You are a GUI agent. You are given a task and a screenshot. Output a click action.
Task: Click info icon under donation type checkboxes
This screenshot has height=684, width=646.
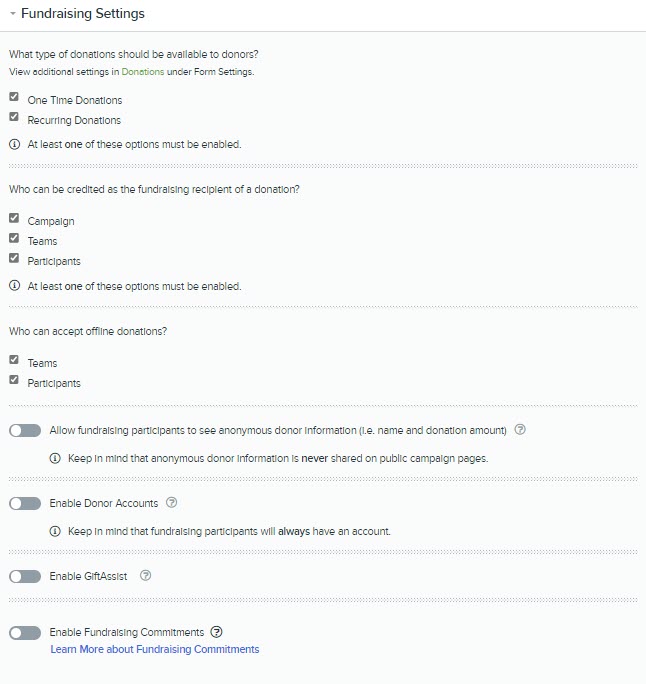[x=15, y=144]
